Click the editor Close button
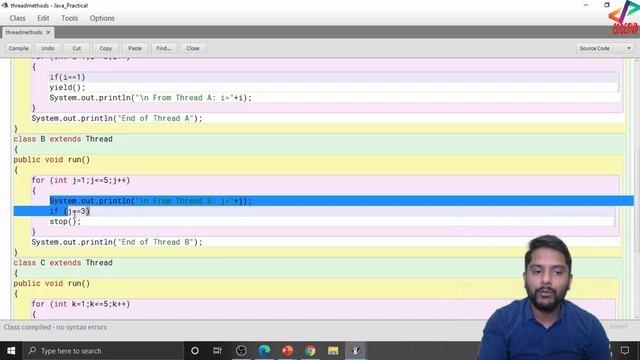This screenshot has height=360, width=640. [x=193, y=48]
